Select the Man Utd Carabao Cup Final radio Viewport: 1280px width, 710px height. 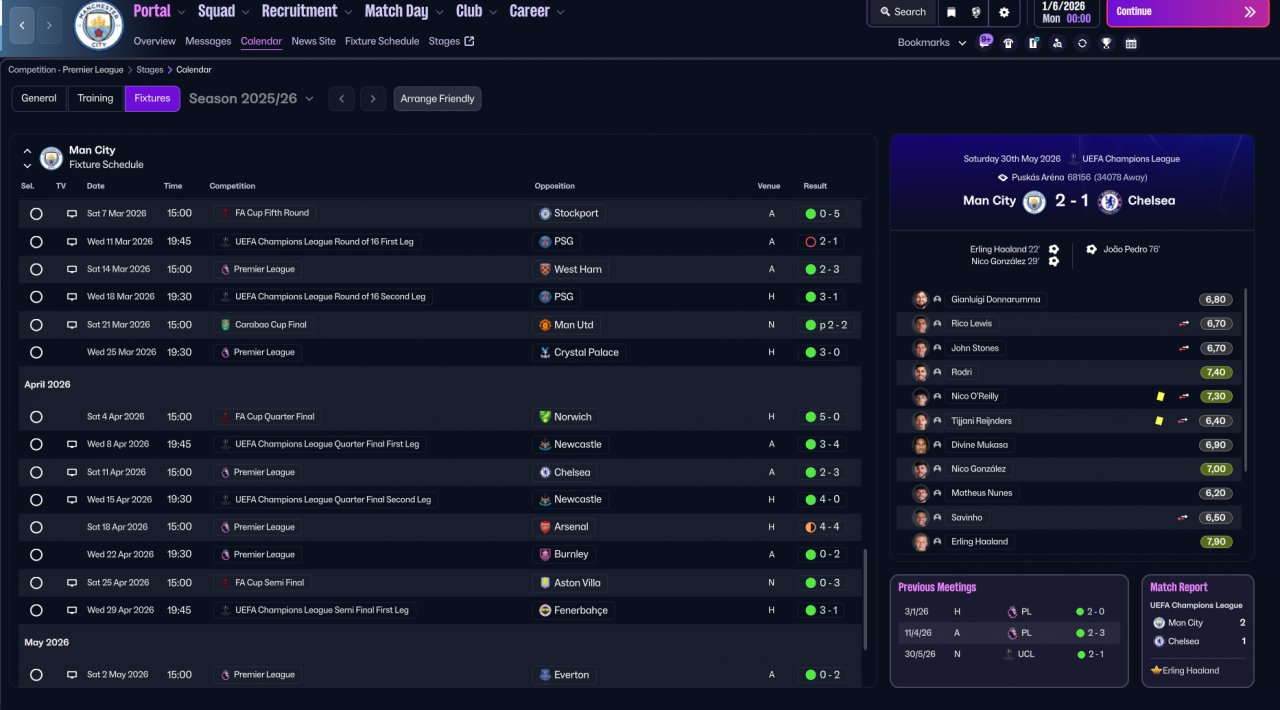point(36,325)
